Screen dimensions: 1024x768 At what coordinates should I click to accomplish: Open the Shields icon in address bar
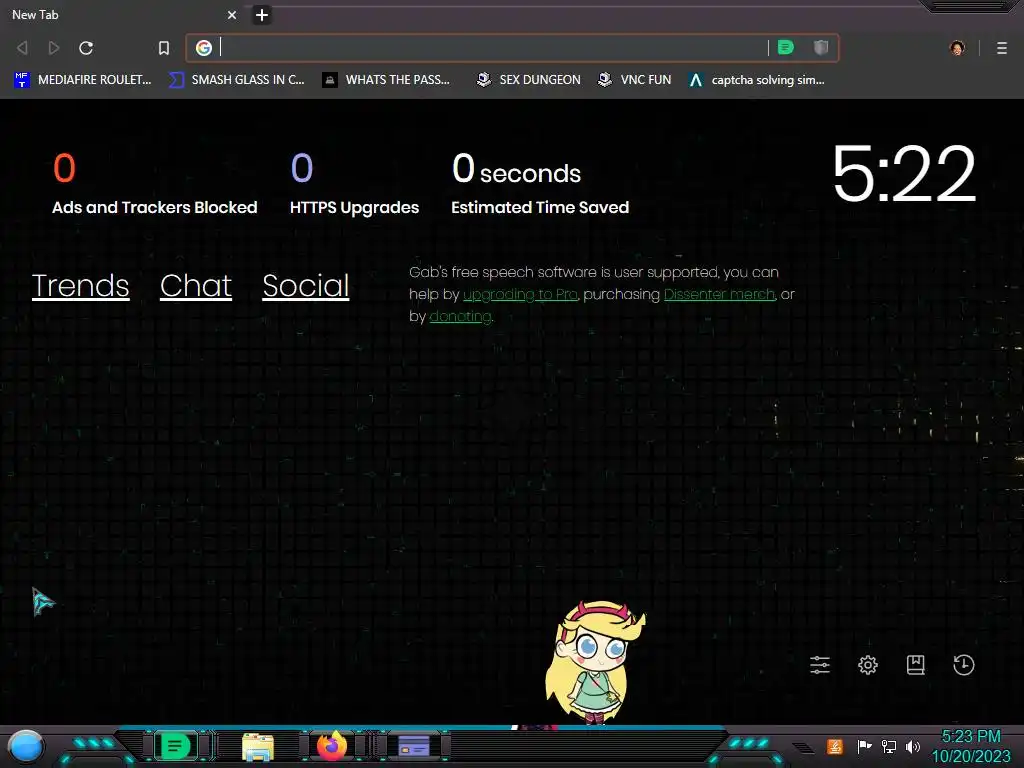point(821,47)
